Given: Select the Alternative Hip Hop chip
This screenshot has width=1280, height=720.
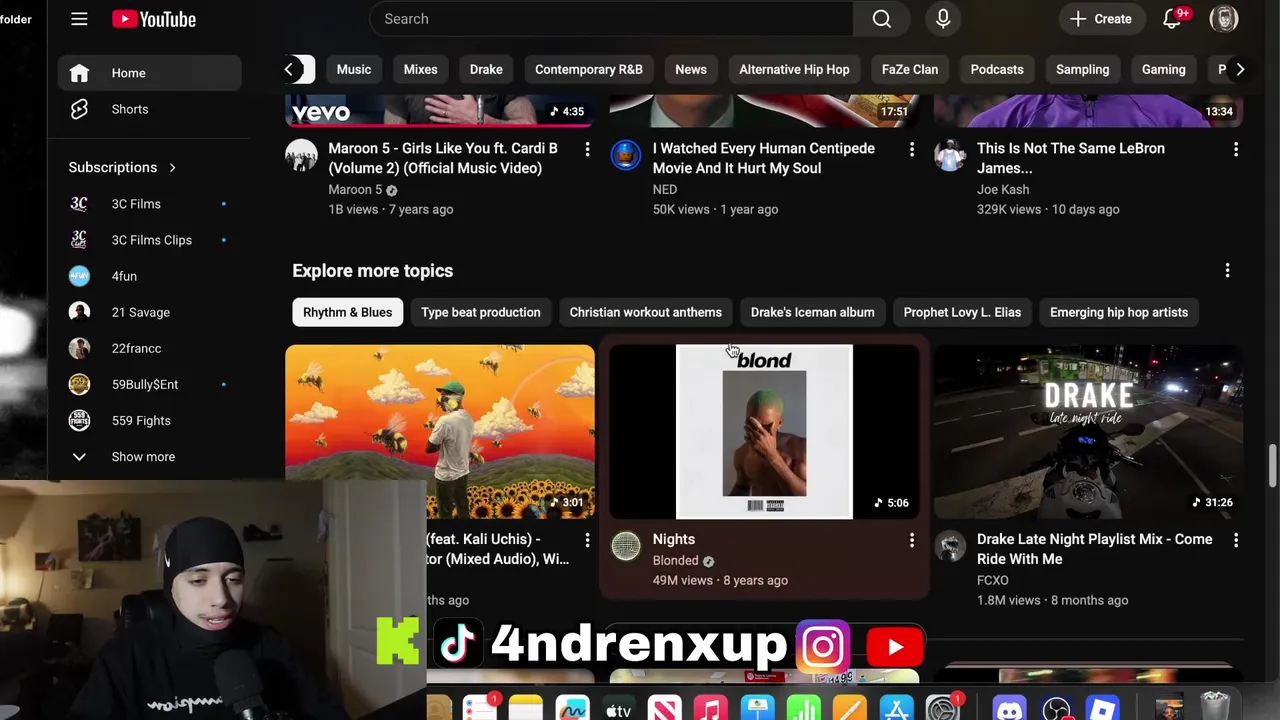Looking at the screenshot, I should pos(794,69).
